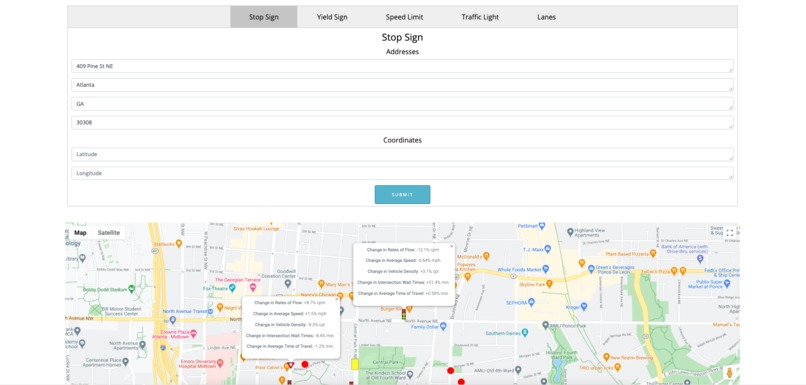Select the zip code field 30308

click(402, 123)
